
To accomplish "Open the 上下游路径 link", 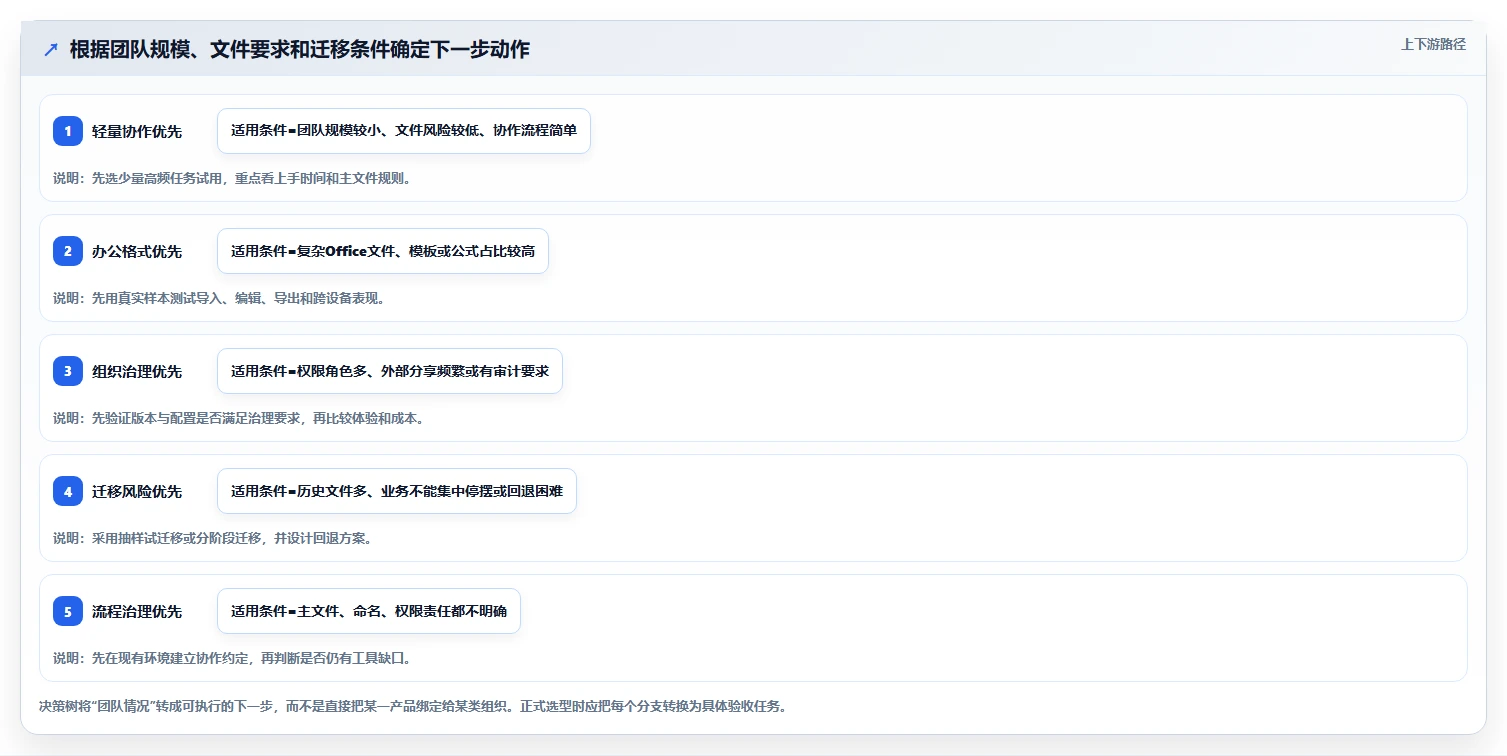I will coord(1433,44).
